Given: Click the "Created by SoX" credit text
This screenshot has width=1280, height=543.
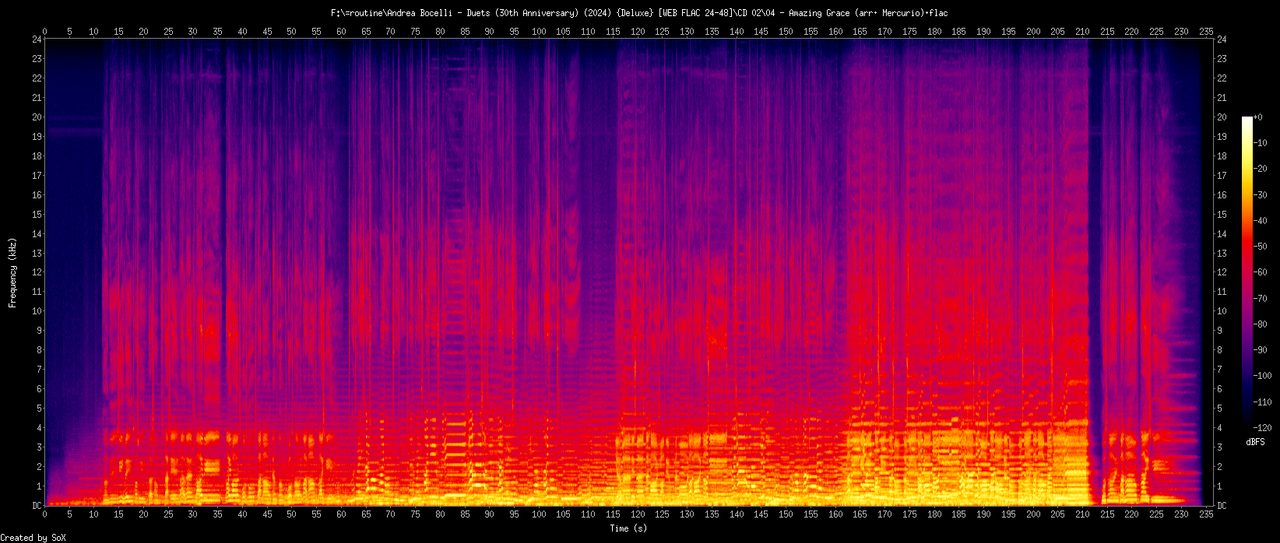Looking at the screenshot, I should coord(34,538).
